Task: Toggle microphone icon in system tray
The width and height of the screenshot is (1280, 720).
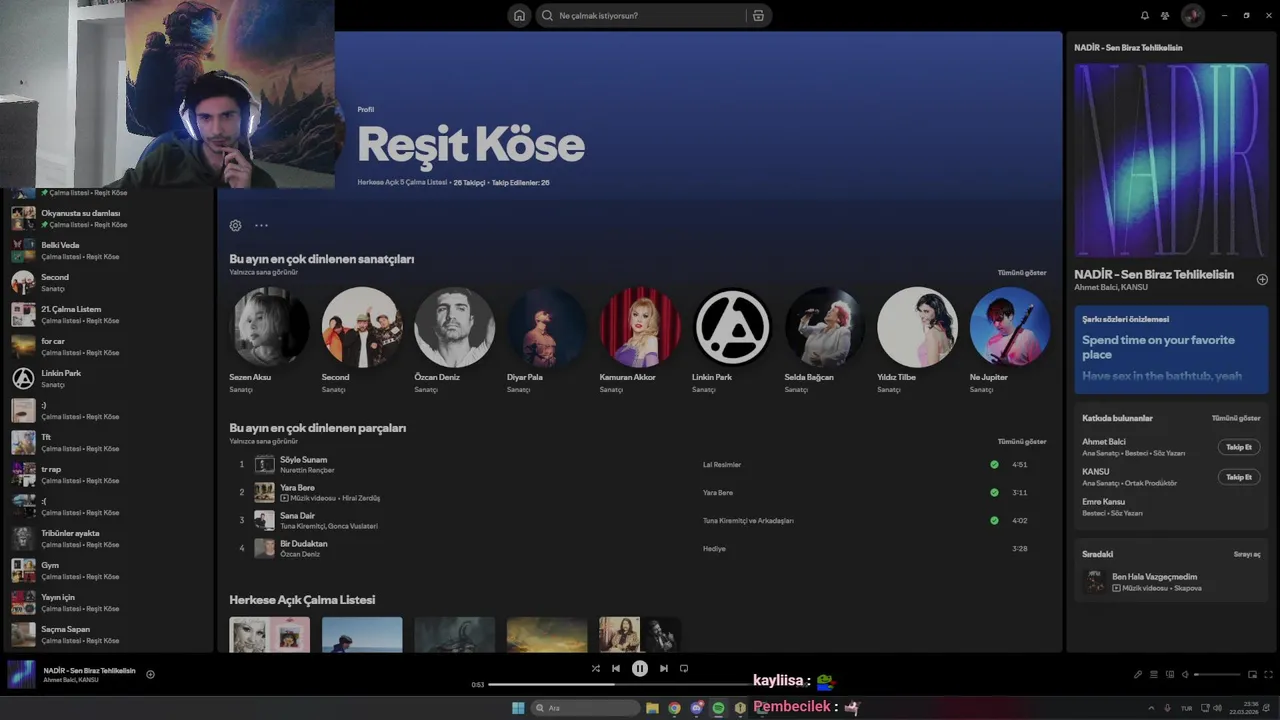Action: click(1167, 708)
